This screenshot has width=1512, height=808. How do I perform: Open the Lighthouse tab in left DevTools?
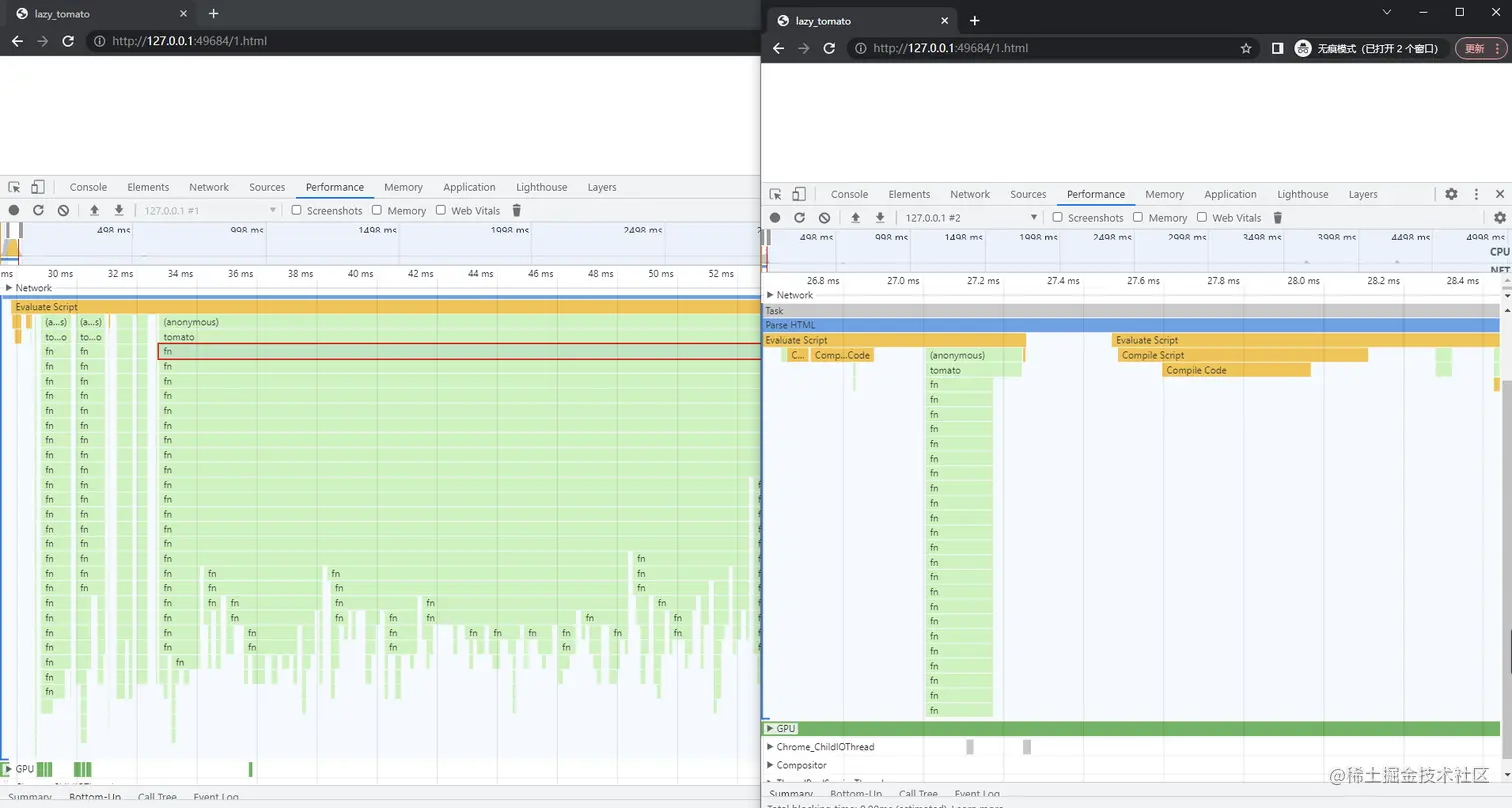[x=541, y=187]
